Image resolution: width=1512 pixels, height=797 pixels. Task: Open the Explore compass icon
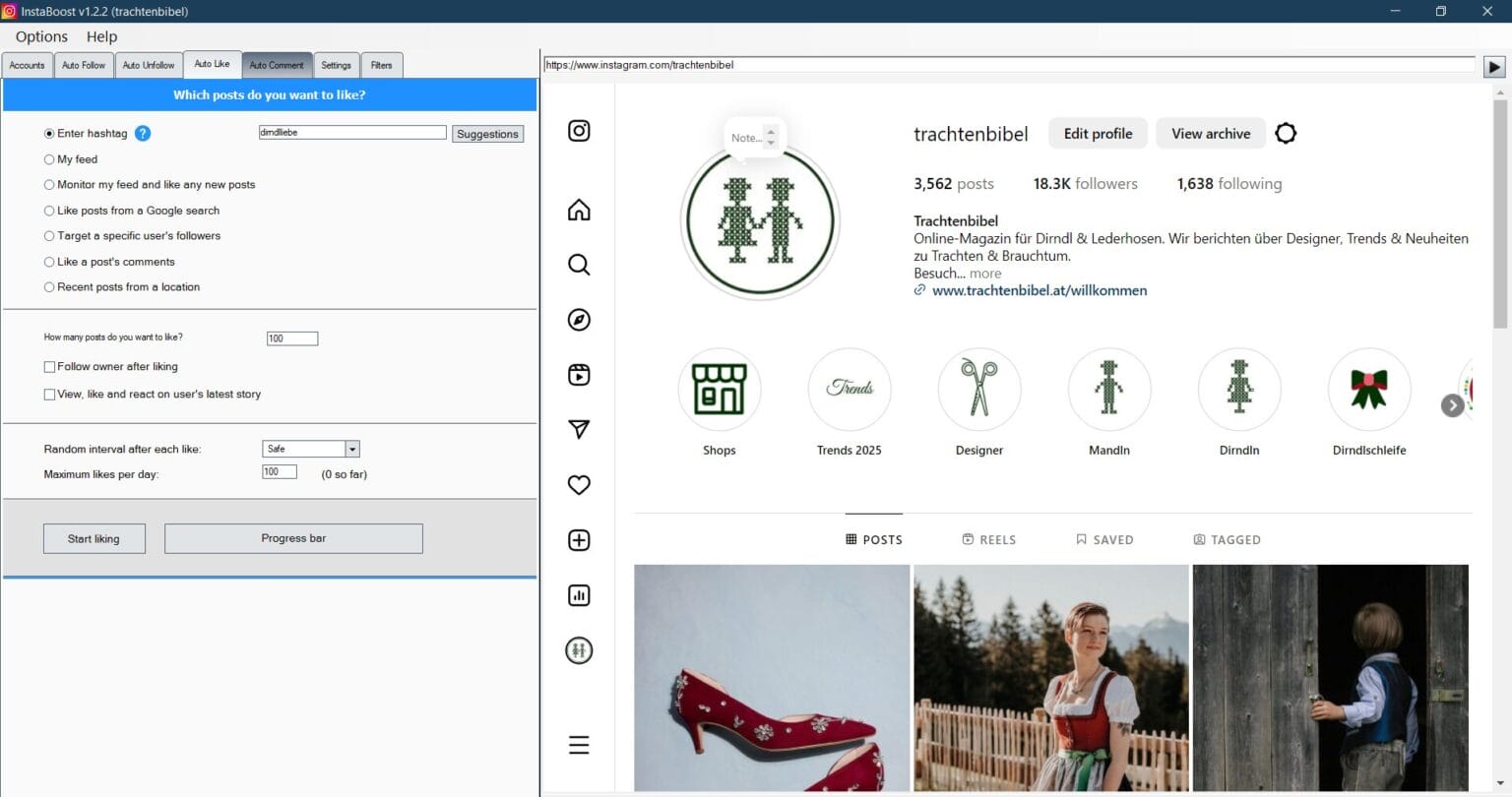pyautogui.click(x=579, y=320)
